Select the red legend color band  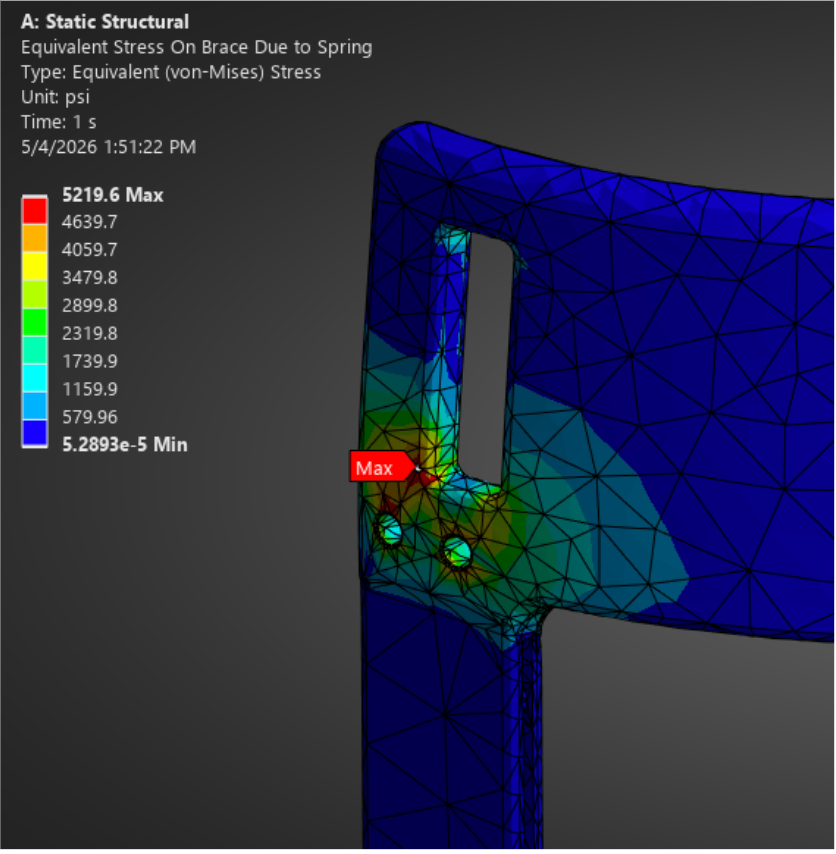coord(35,211)
